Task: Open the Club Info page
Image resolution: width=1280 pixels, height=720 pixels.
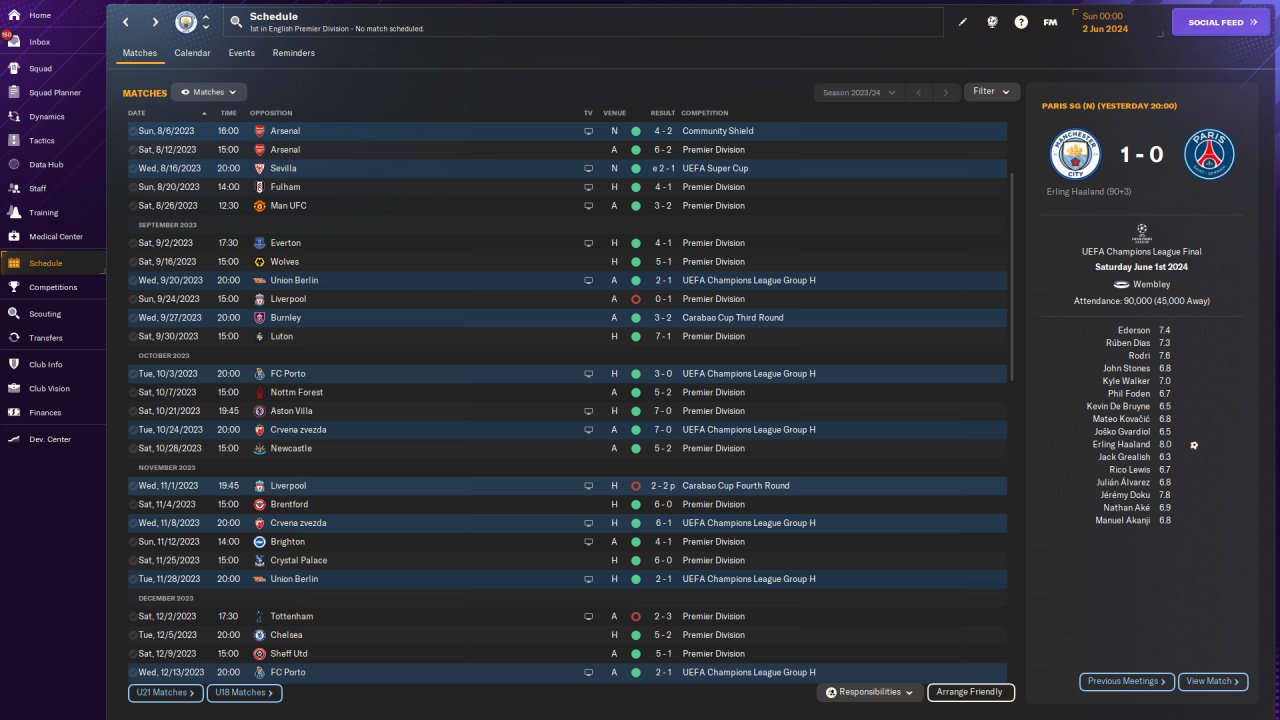Action: [x=46, y=365]
